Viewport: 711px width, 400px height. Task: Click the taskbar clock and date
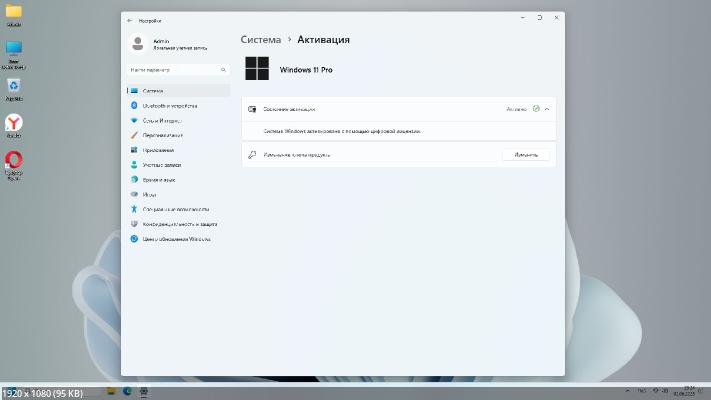pyautogui.click(x=686, y=391)
